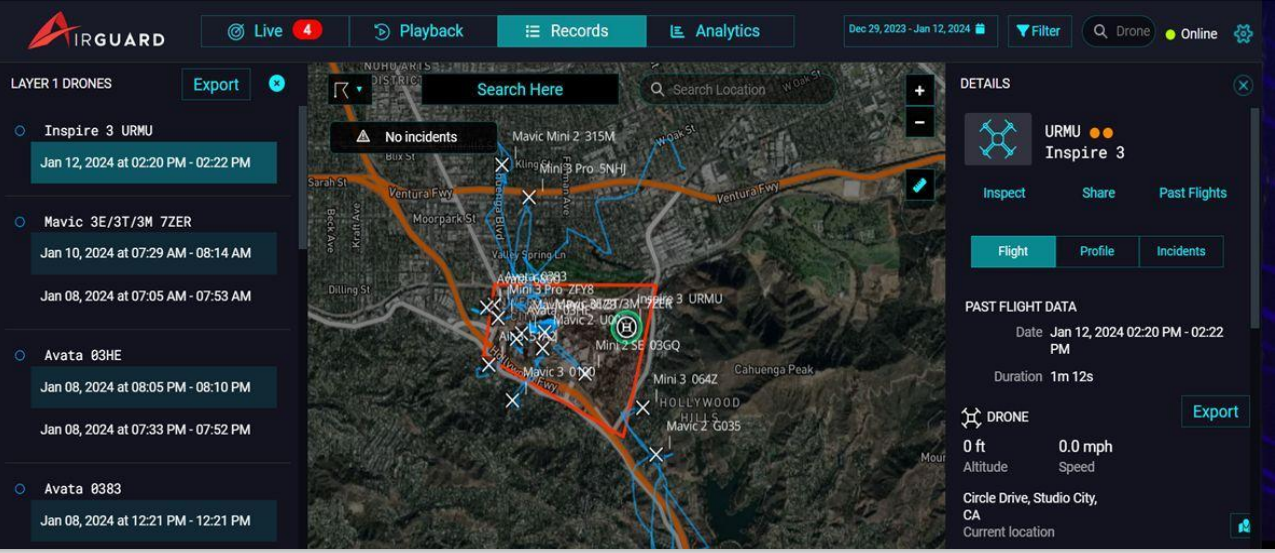Click the red 4 badge on Live
The height and width of the screenshot is (553, 1275).
[x=307, y=30]
